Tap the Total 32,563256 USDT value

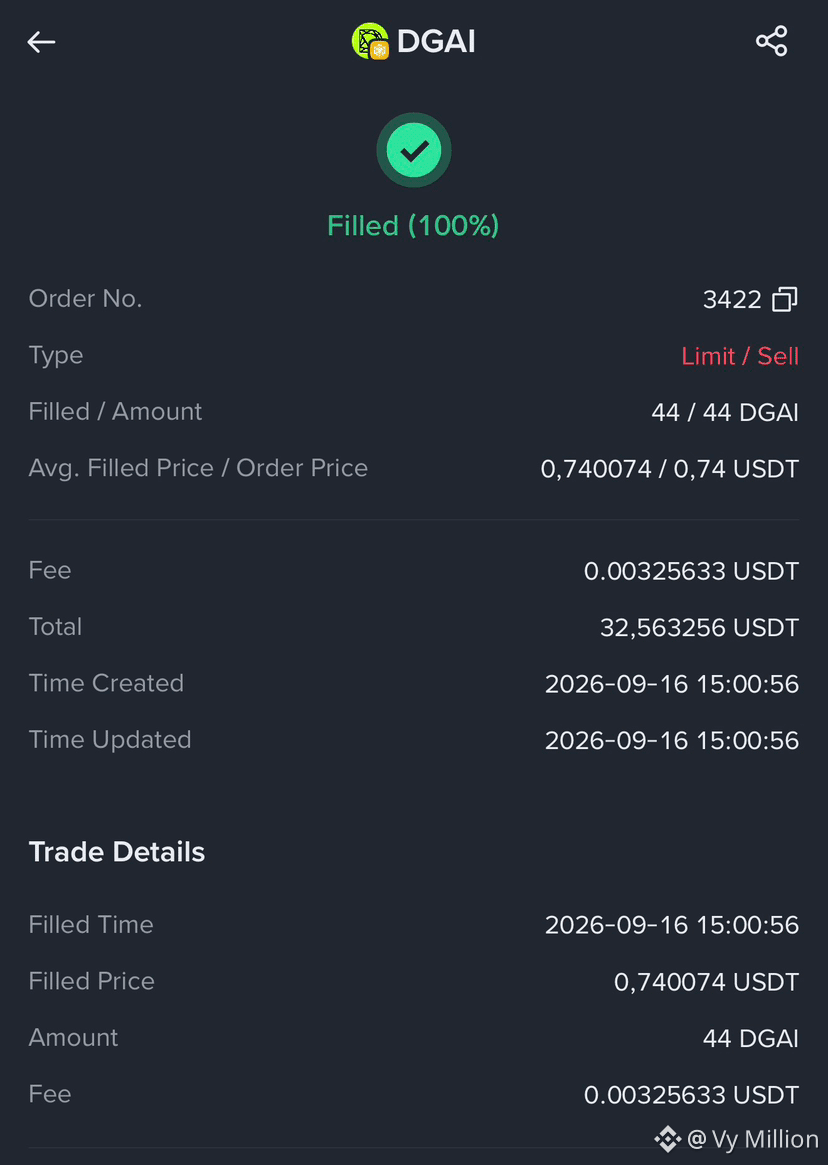pyautogui.click(x=699, y=628)
